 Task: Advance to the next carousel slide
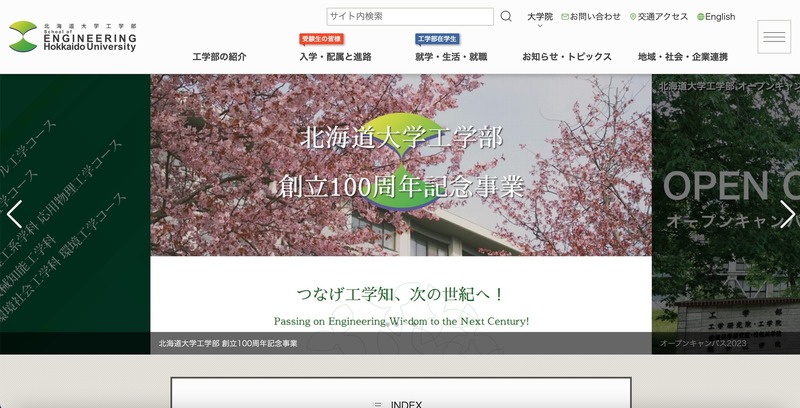point(787,214)
